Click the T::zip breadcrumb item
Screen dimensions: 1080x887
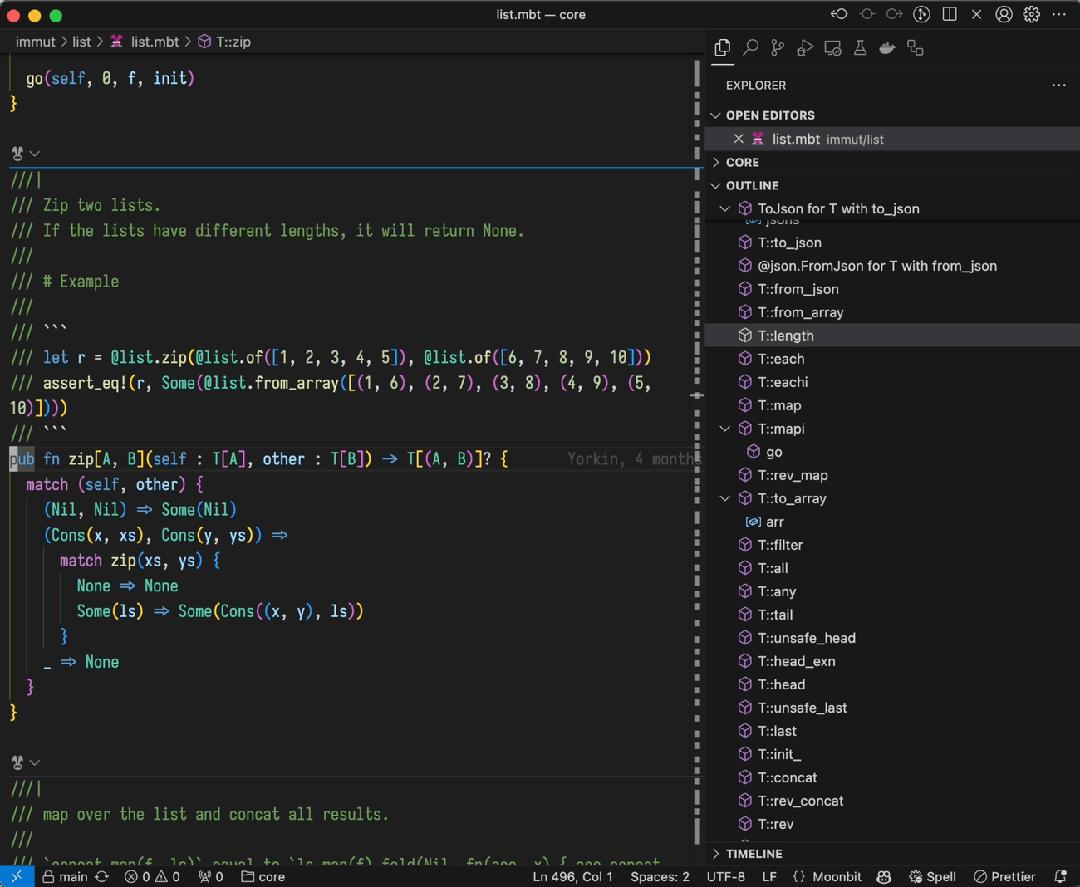point(232,42)
